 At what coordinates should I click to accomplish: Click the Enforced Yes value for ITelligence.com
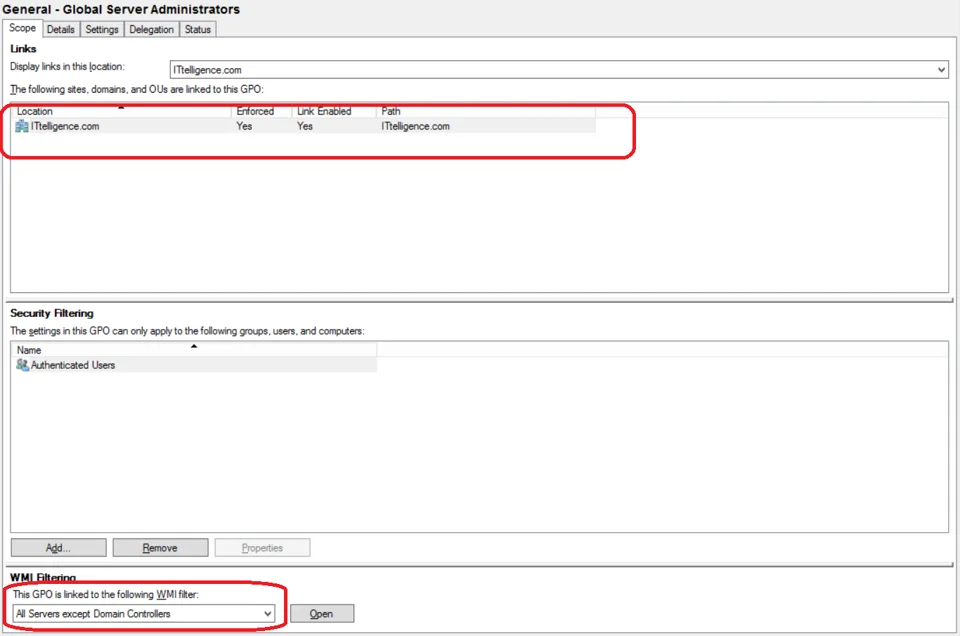[244, 126]
